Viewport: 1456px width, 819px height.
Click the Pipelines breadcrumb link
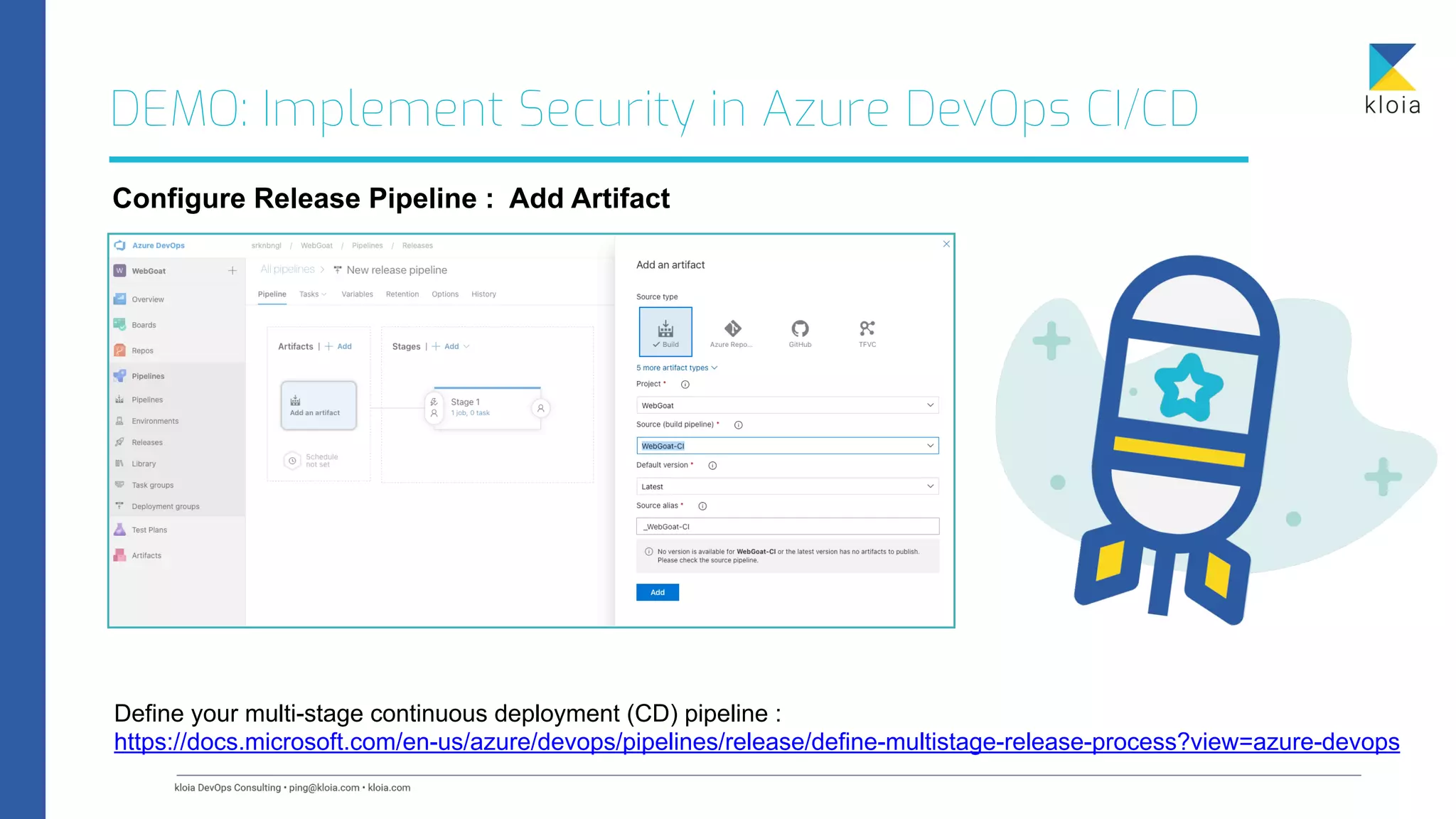(367, 245)
